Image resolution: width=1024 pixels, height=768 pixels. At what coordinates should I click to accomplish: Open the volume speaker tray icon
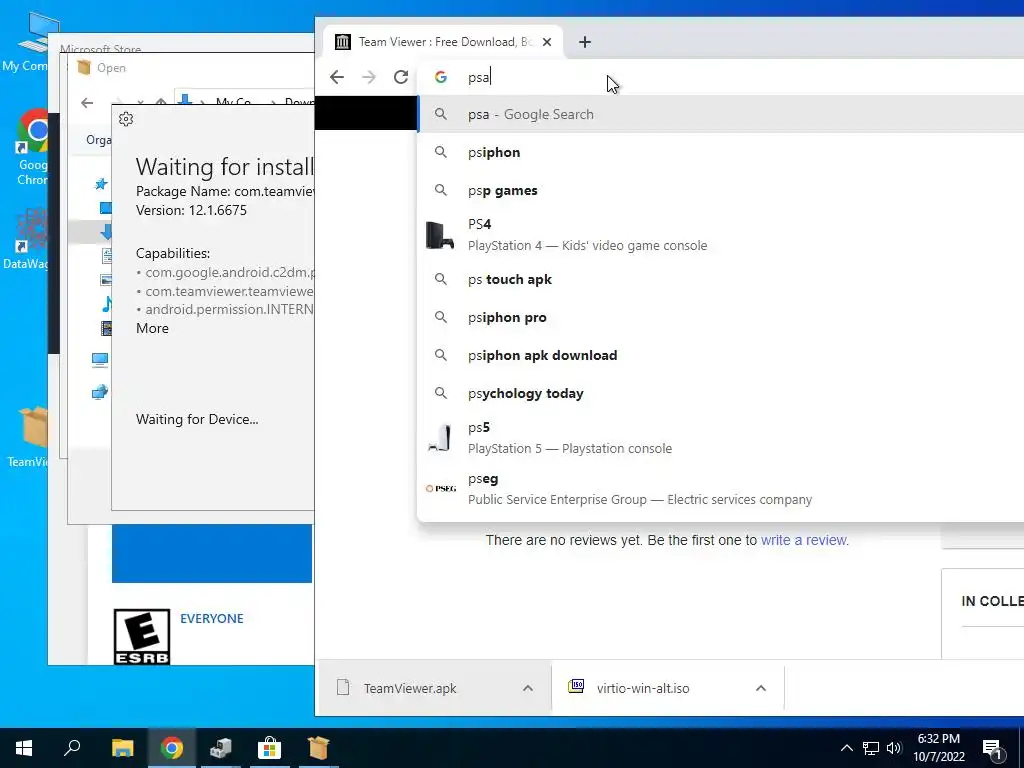click(894, 748)
